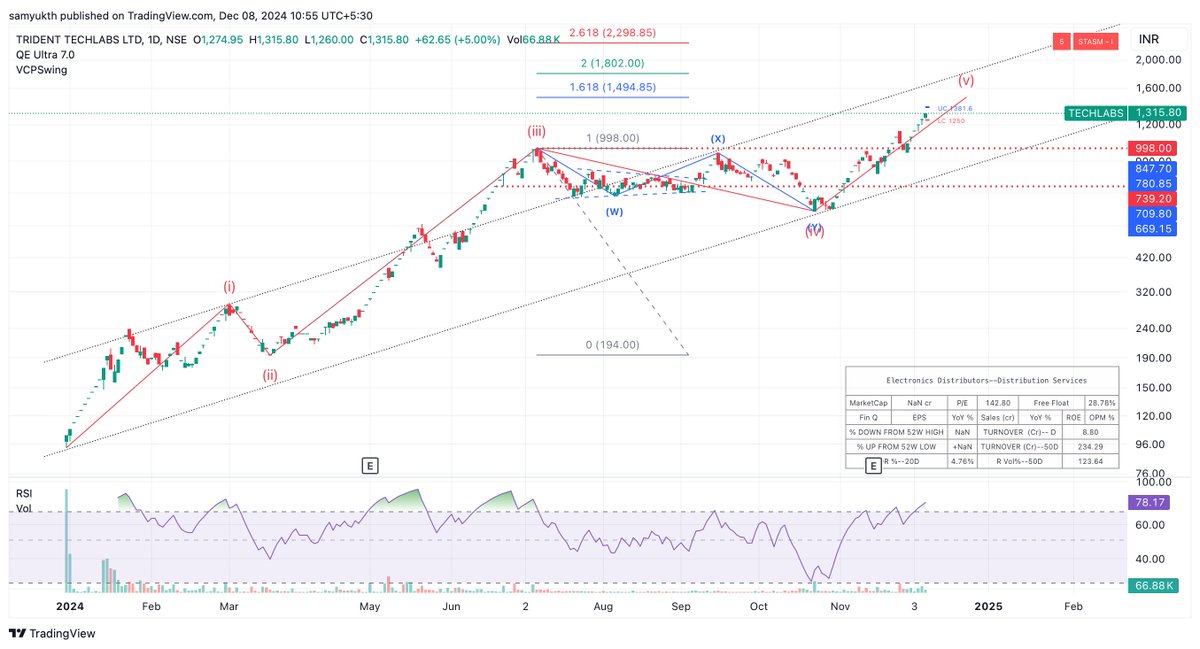Click the Mar label on the time axis
1200x649 pixels.
(x=229, y=606)
